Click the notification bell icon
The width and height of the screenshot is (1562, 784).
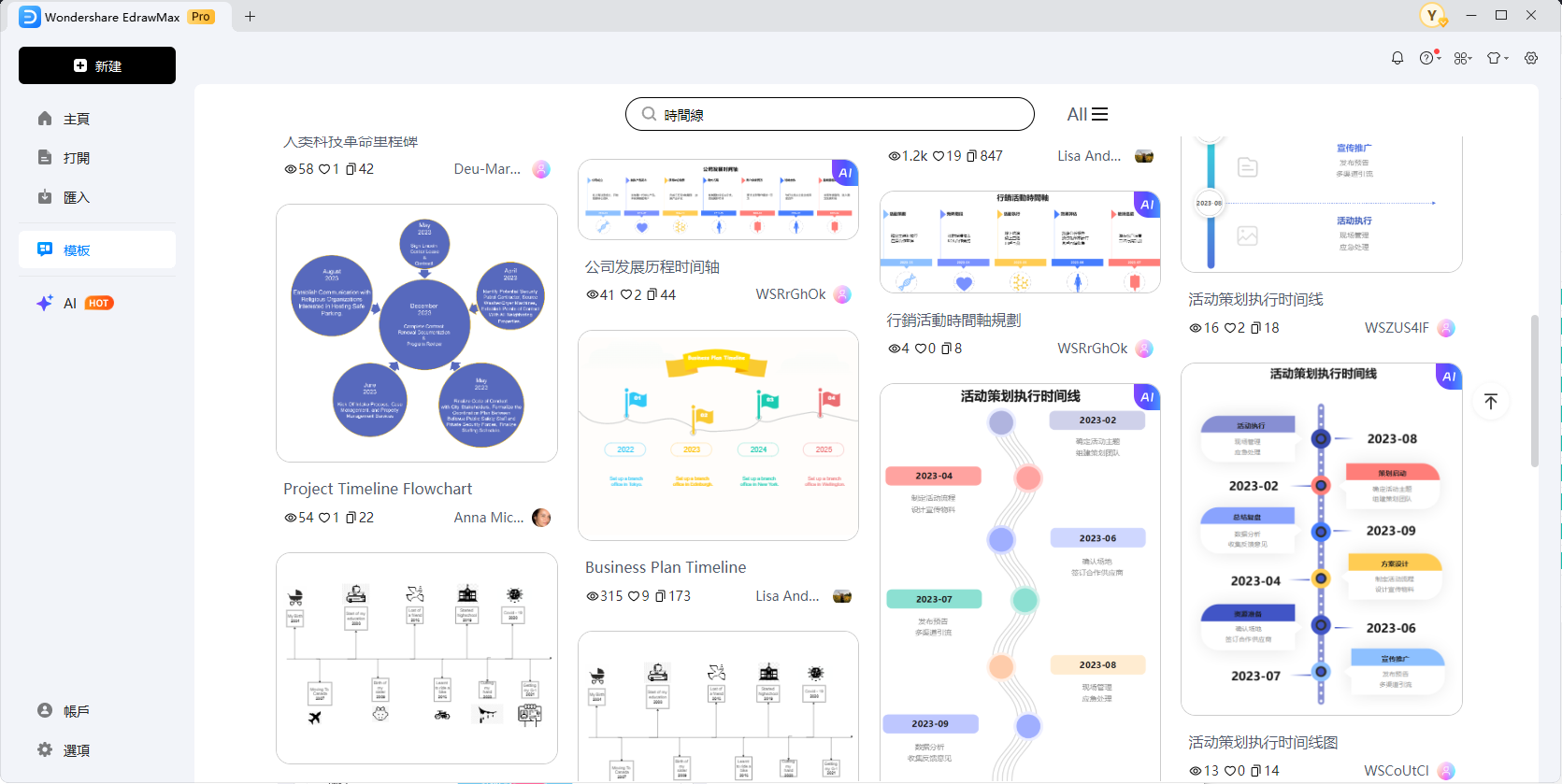click(1397, 58)
